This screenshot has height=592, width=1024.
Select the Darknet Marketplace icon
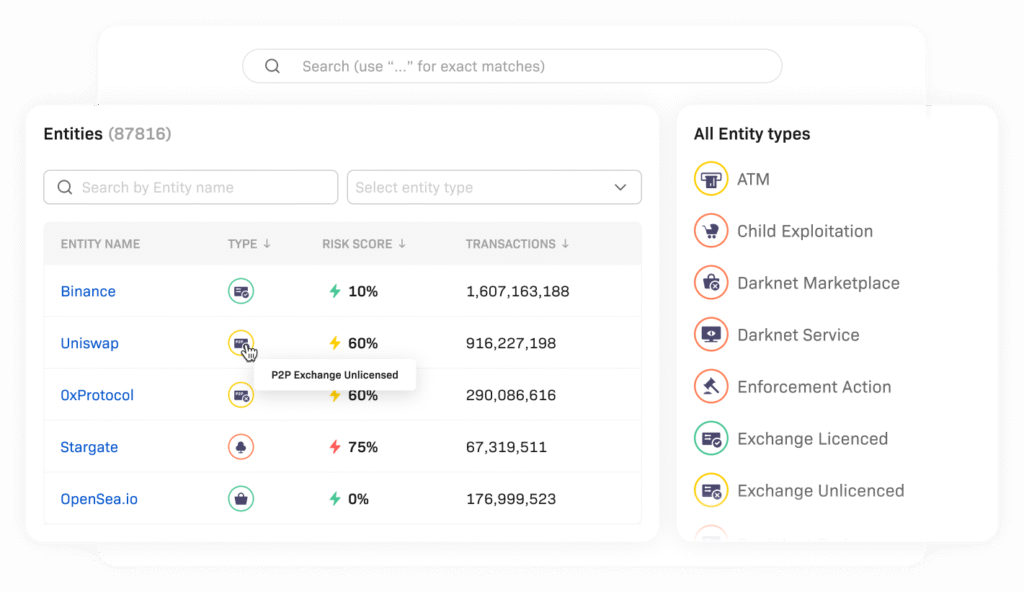pyautogui.click(x=711, y=283)
